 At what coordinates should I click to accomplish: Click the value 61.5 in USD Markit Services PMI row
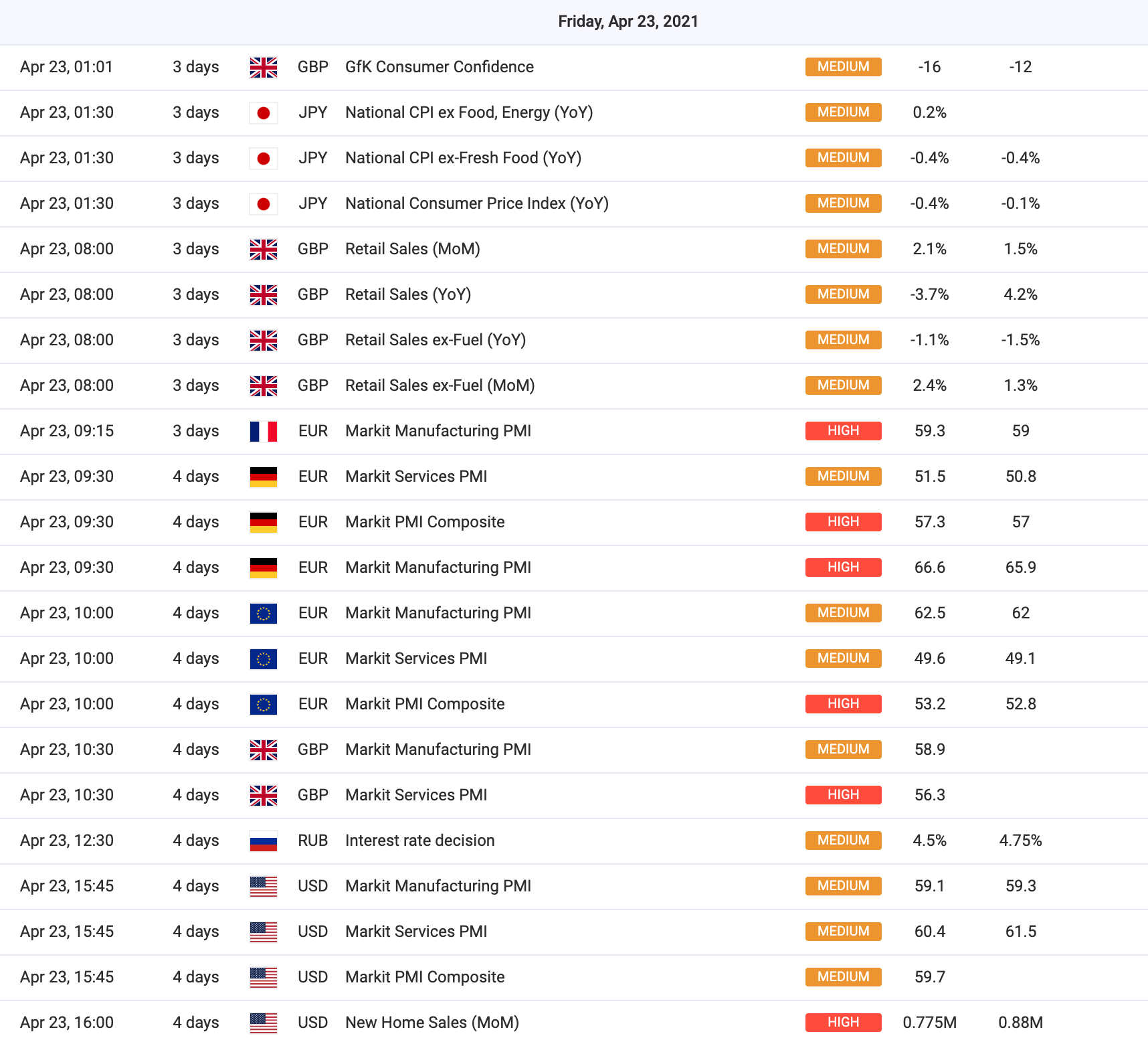point(1020,932)
